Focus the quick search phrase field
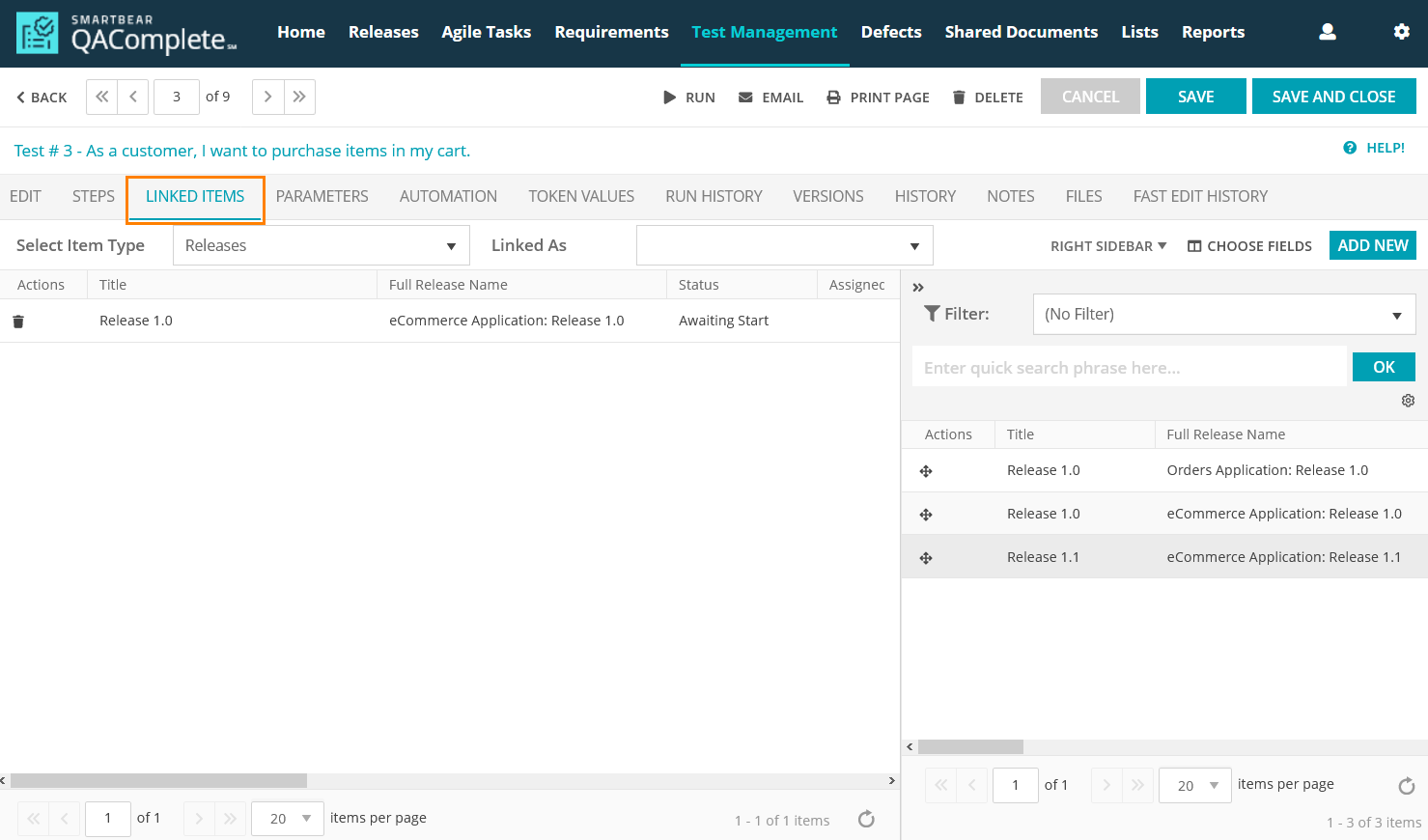The width and height of the screenshot is (1428, 840). coord(1128,368)
